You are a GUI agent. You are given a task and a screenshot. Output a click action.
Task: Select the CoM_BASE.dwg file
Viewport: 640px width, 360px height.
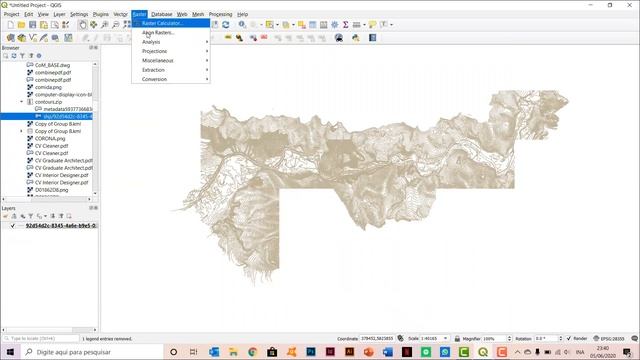coord(52,65)
